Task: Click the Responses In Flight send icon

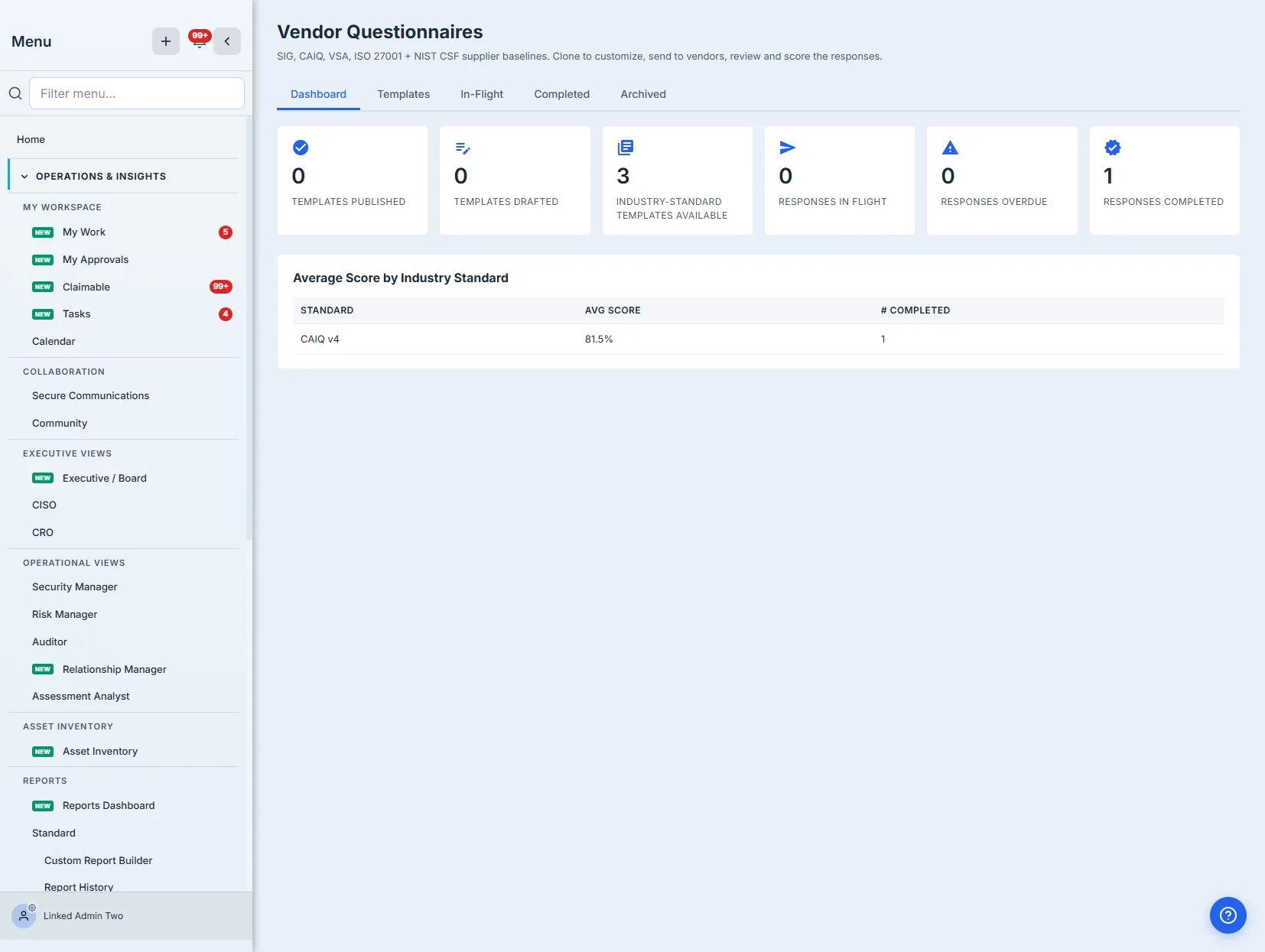Action: coord(788,148)
